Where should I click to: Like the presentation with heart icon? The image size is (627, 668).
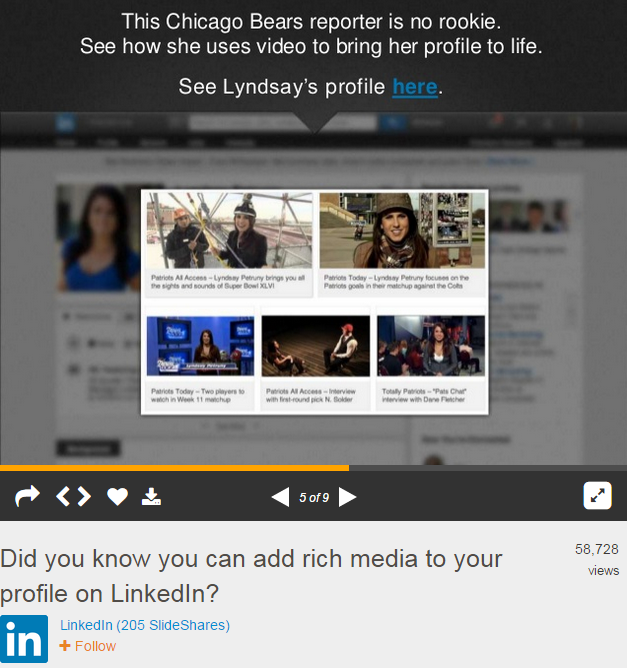pyautogui.click(x=118, y=497)
